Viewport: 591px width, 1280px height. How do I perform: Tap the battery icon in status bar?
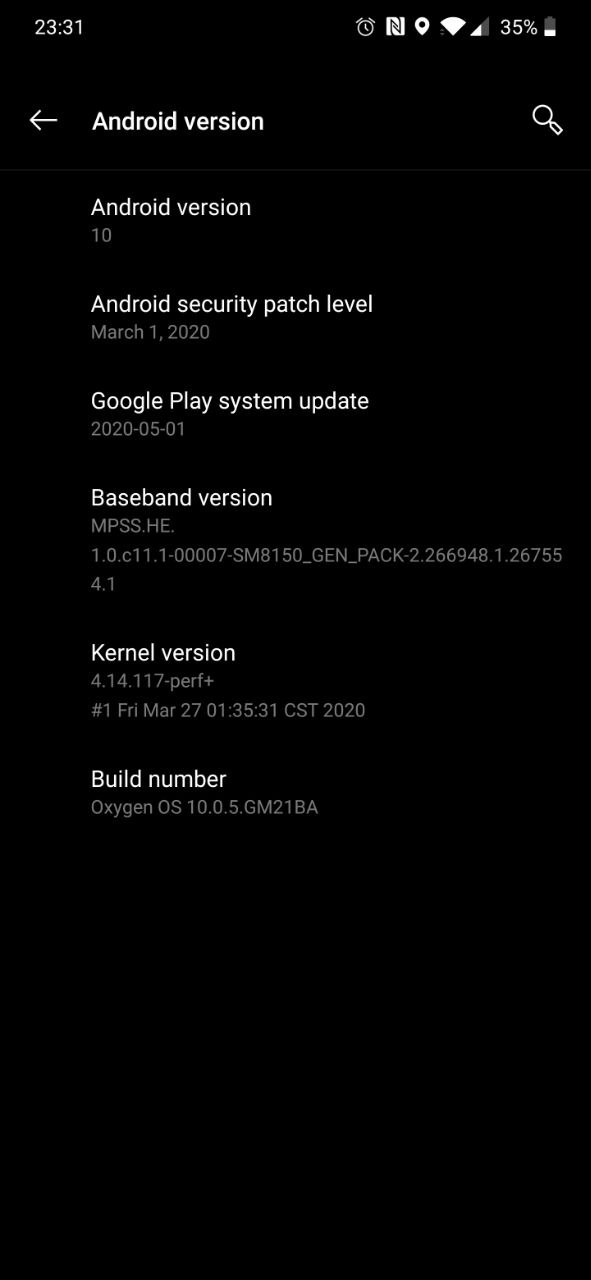[x=550, y=27]
